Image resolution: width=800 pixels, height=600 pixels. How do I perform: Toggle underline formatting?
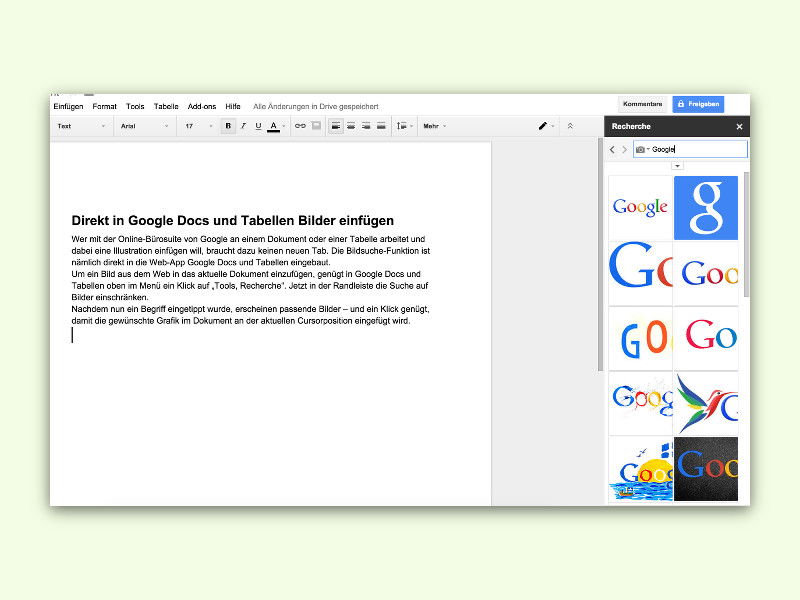258,126
